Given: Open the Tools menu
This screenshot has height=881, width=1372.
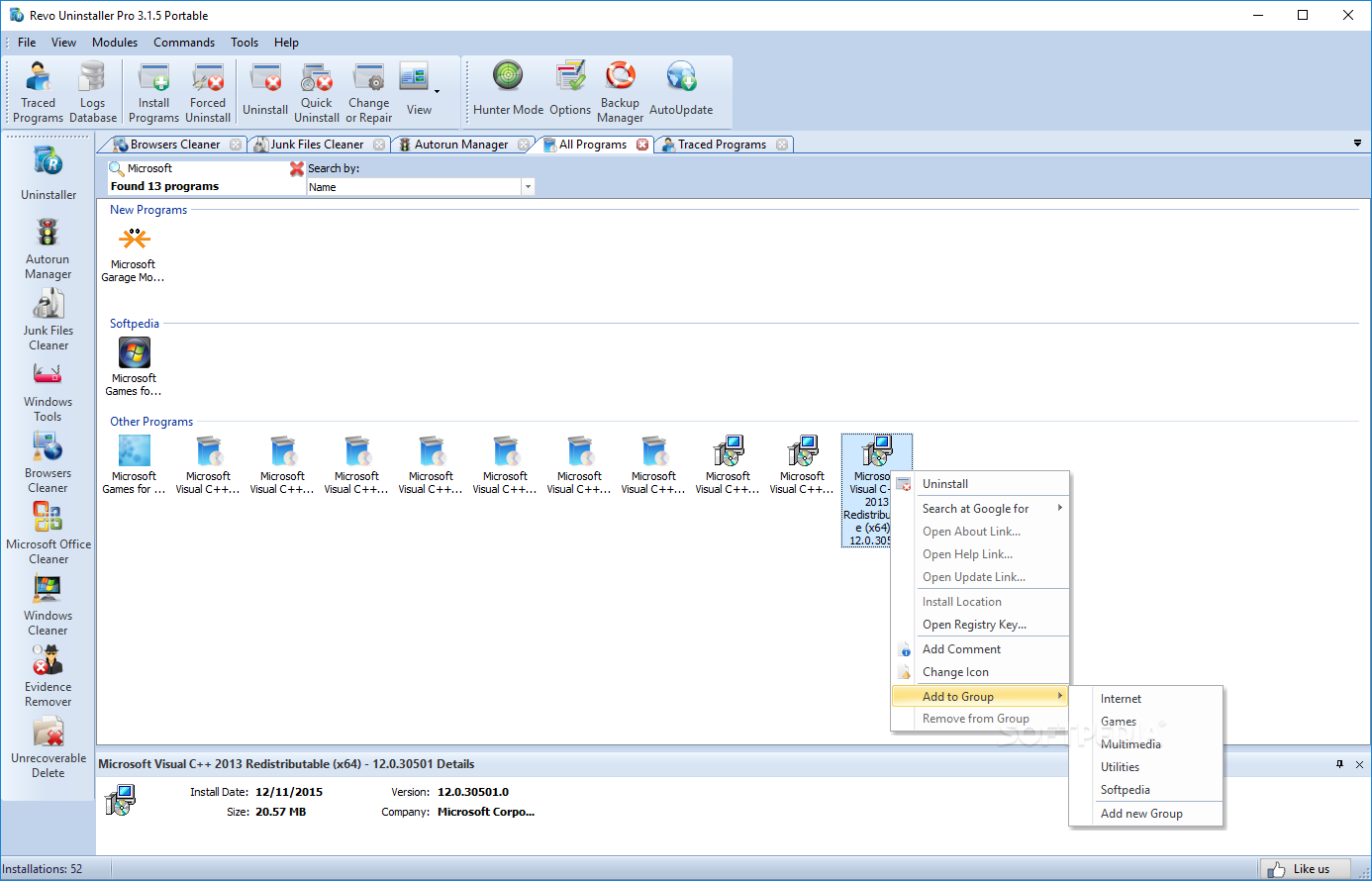Looking at the screenshot, I should 245,43.
